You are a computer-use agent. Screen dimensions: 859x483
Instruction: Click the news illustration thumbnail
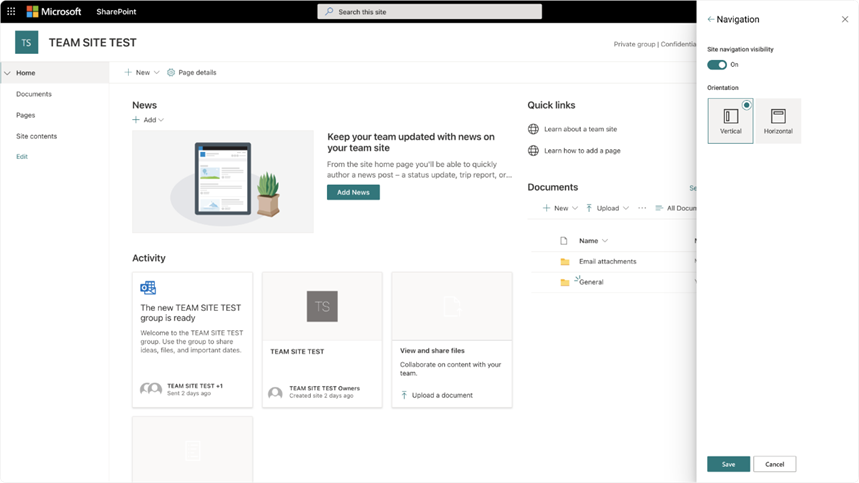pyautogui.click(x=223, y=181)
